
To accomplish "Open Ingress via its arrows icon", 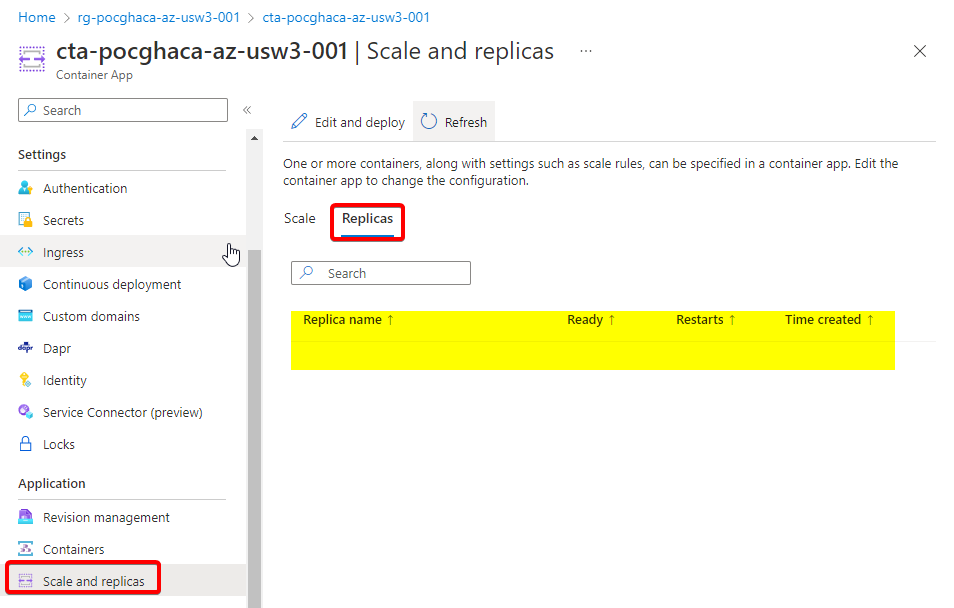I will [26, 252].
